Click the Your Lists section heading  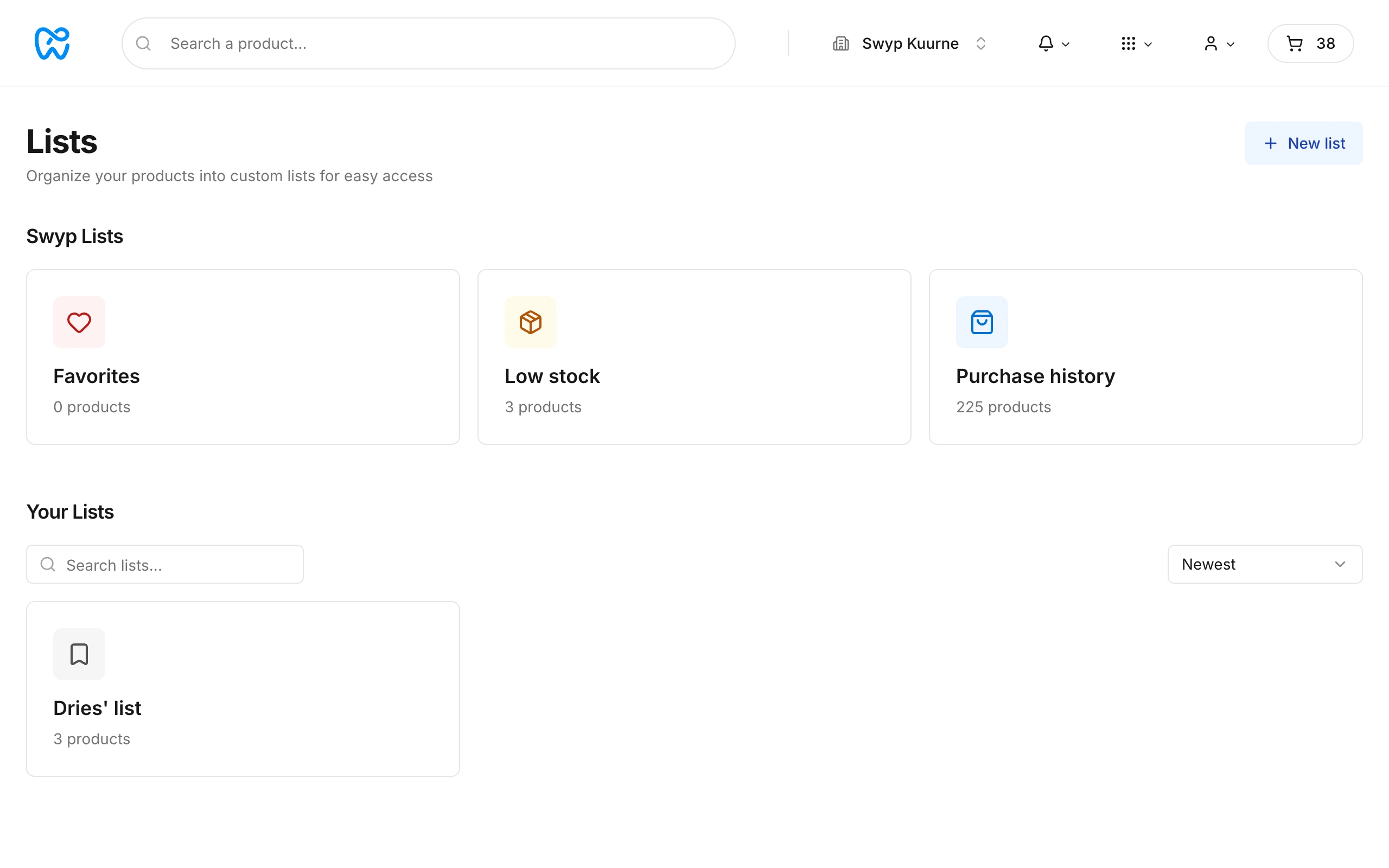point(70,512)
